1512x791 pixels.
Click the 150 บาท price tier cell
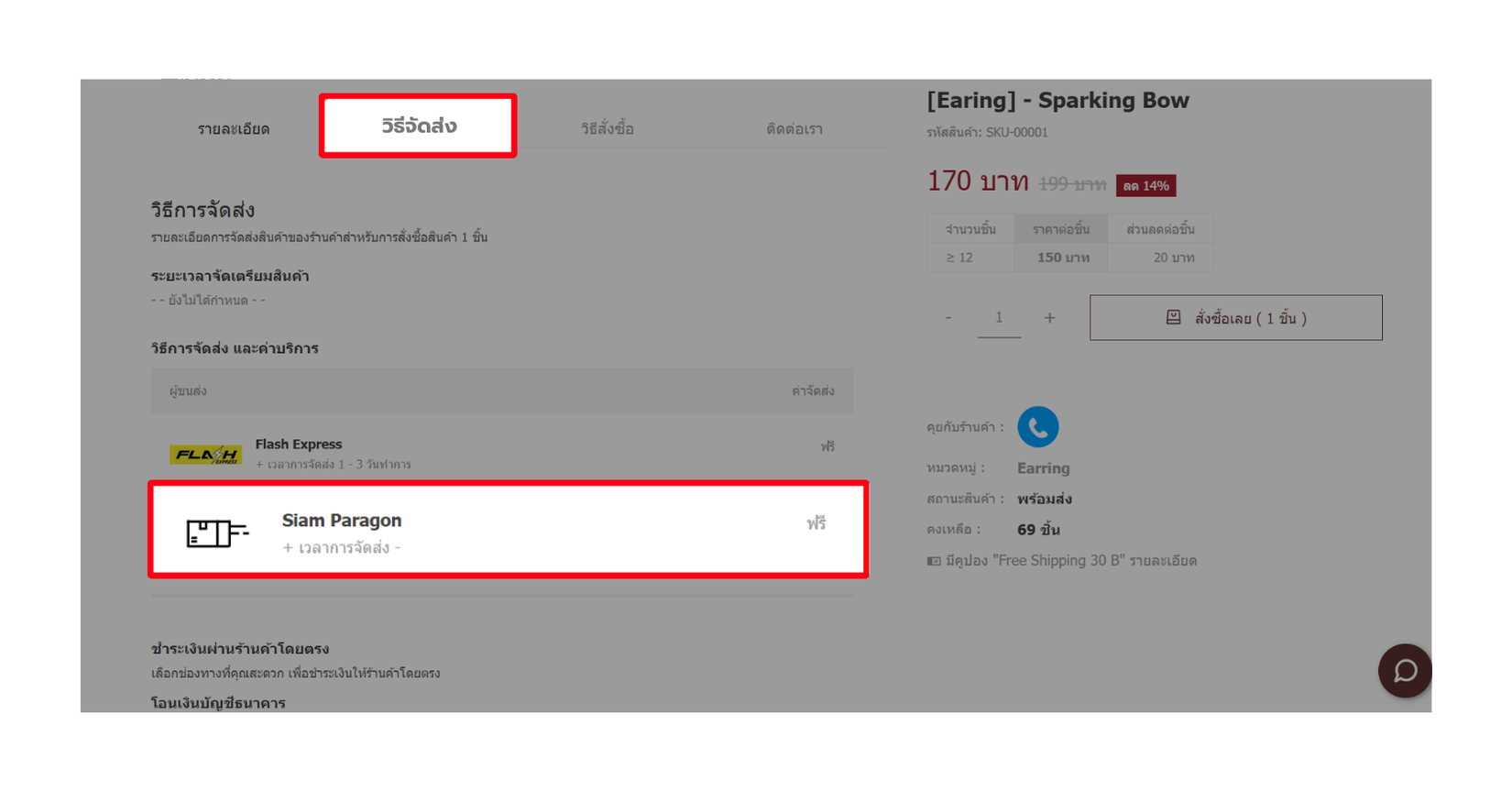pos(1062,258)
